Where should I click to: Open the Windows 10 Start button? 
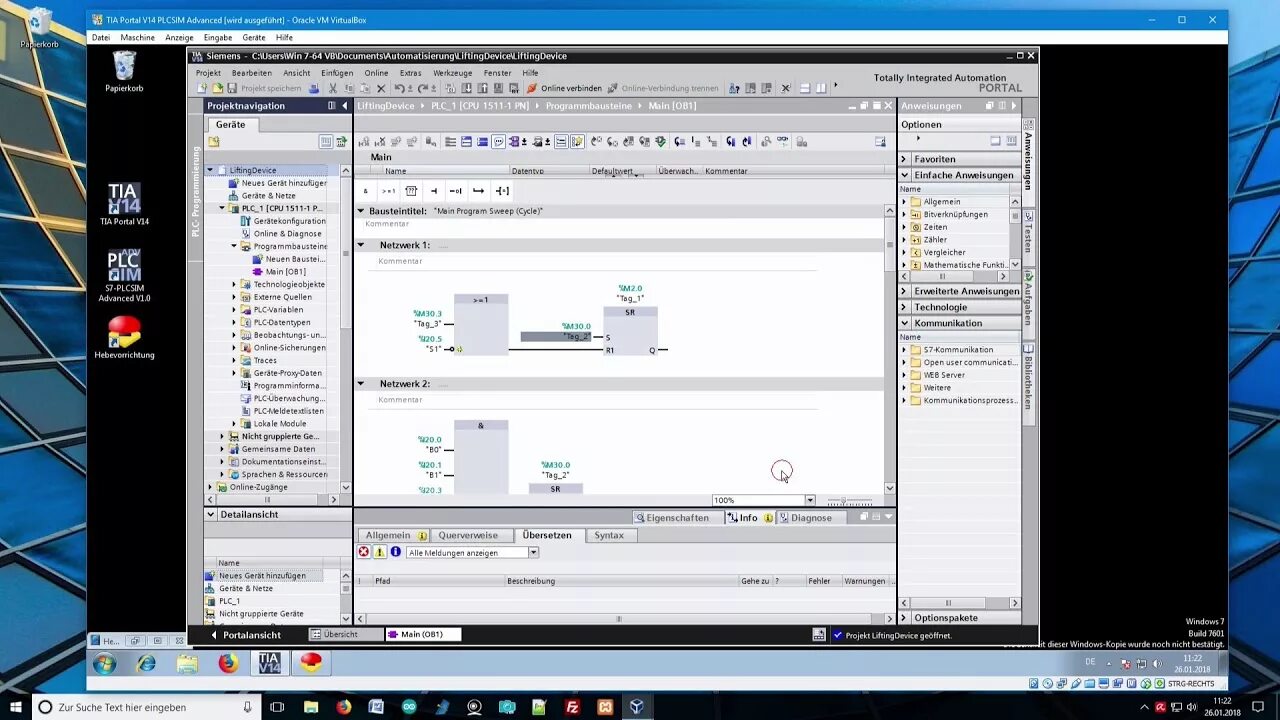15,707
